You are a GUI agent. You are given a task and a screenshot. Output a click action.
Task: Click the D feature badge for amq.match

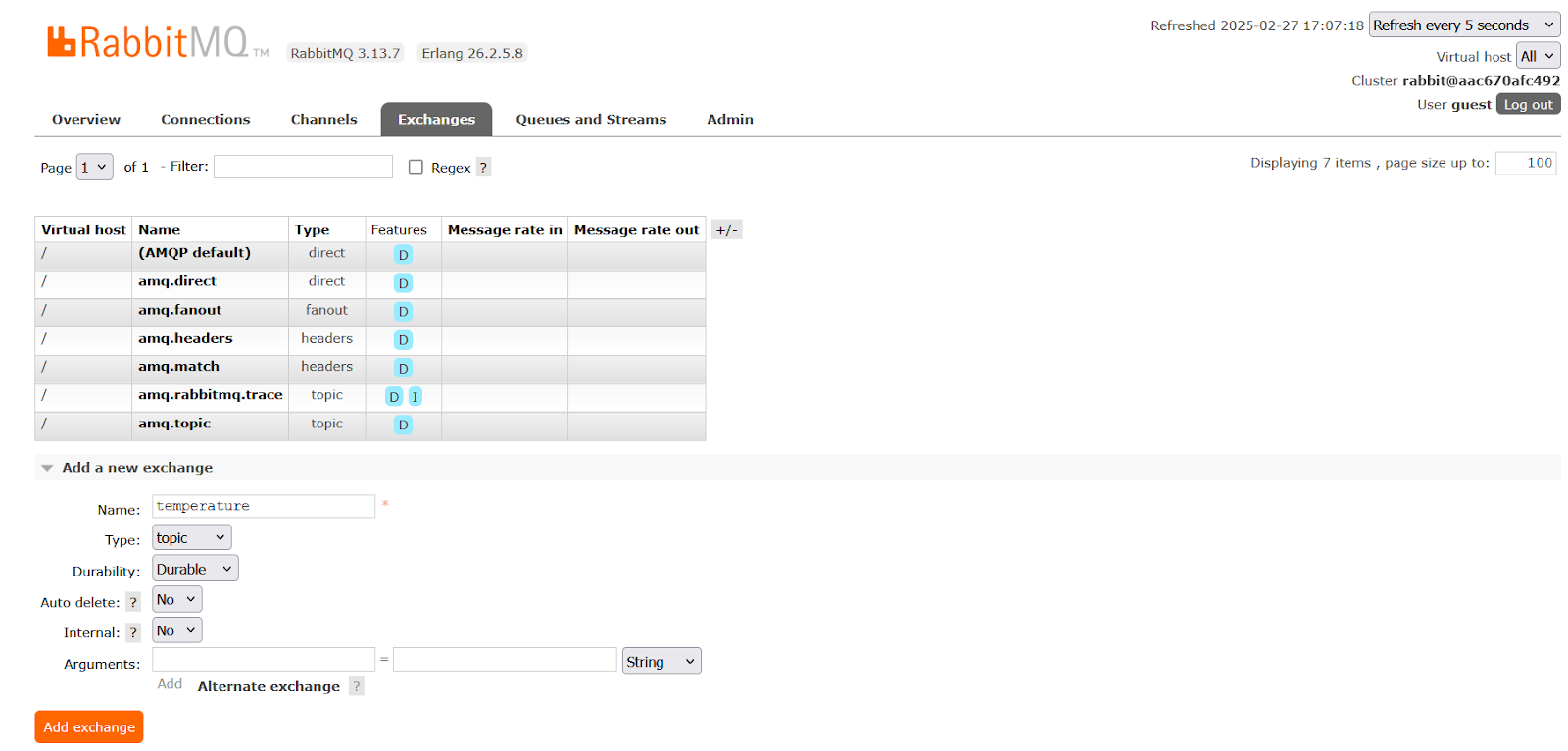tap(403, 369)
